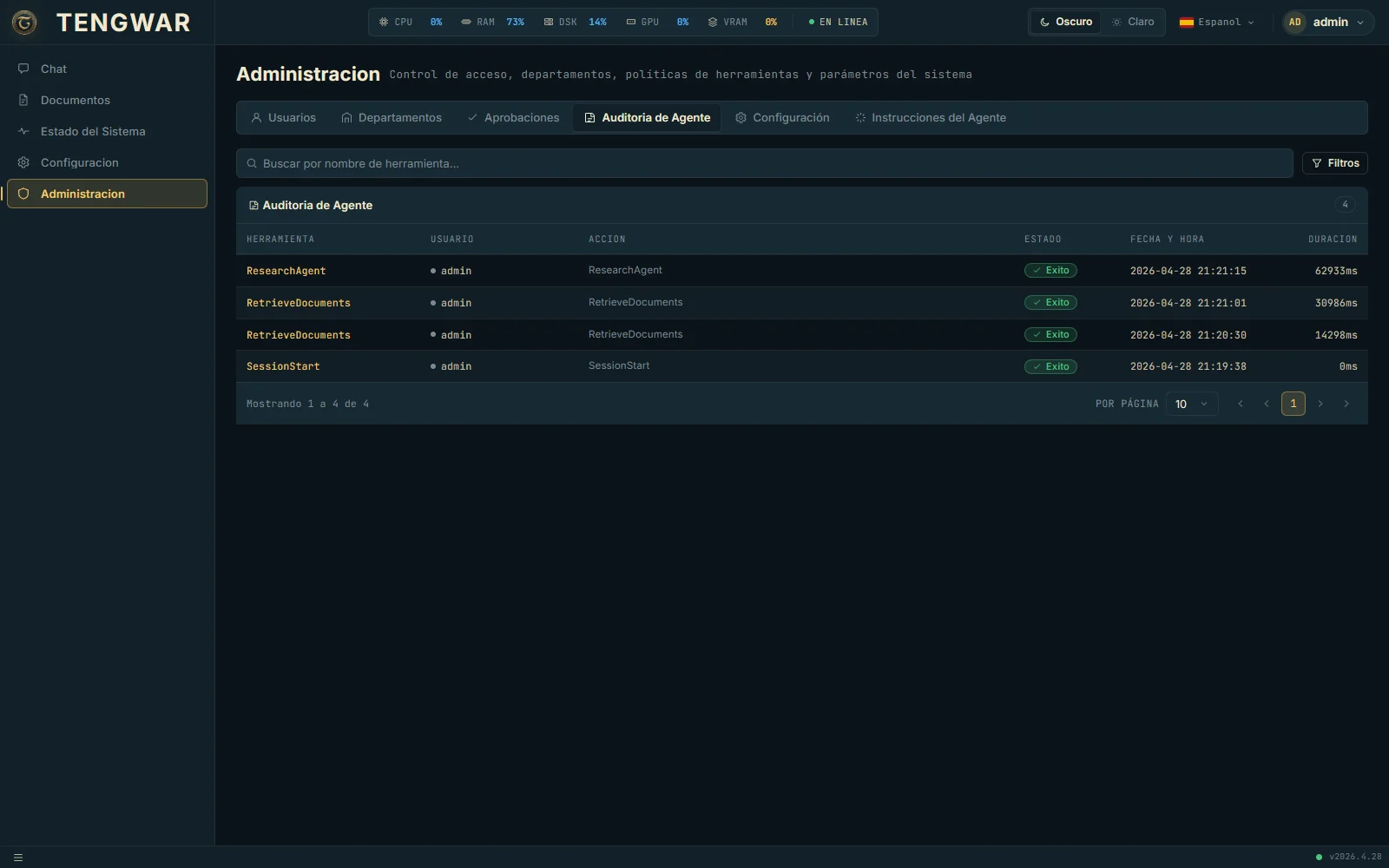Click admin user in ResearchAgent row
The width and height of the screenshot is (1389, 868).
tap(451, 271)
